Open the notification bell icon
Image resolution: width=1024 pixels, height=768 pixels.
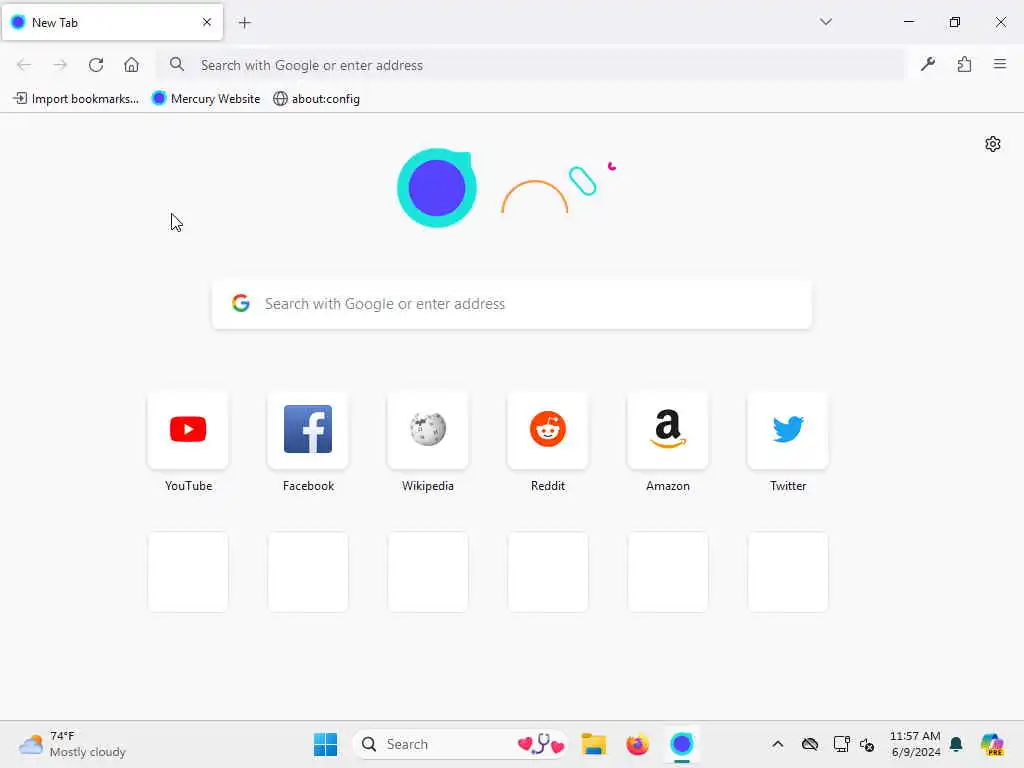[956, 744]
